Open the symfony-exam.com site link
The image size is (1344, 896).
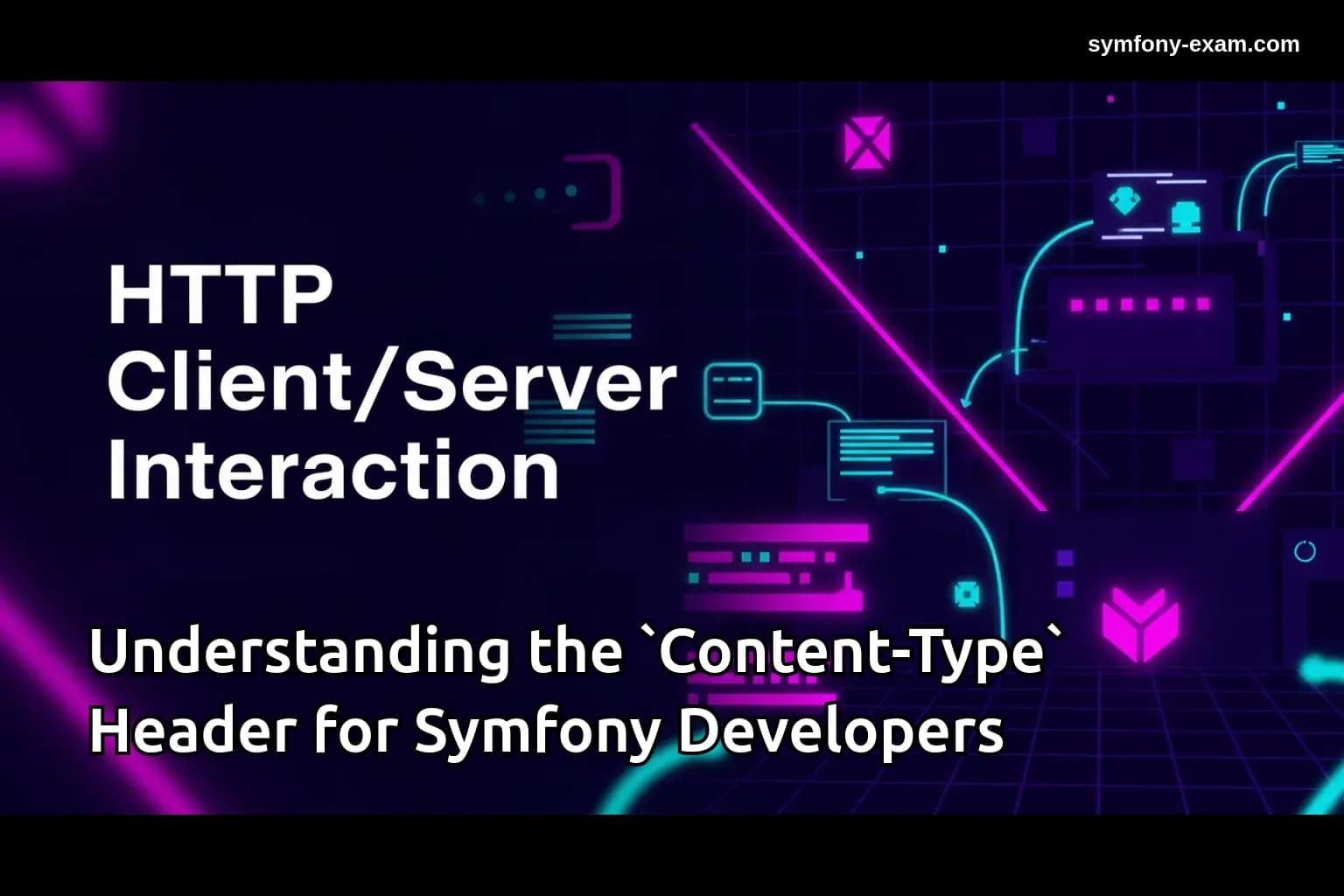tap(1193, 44)
